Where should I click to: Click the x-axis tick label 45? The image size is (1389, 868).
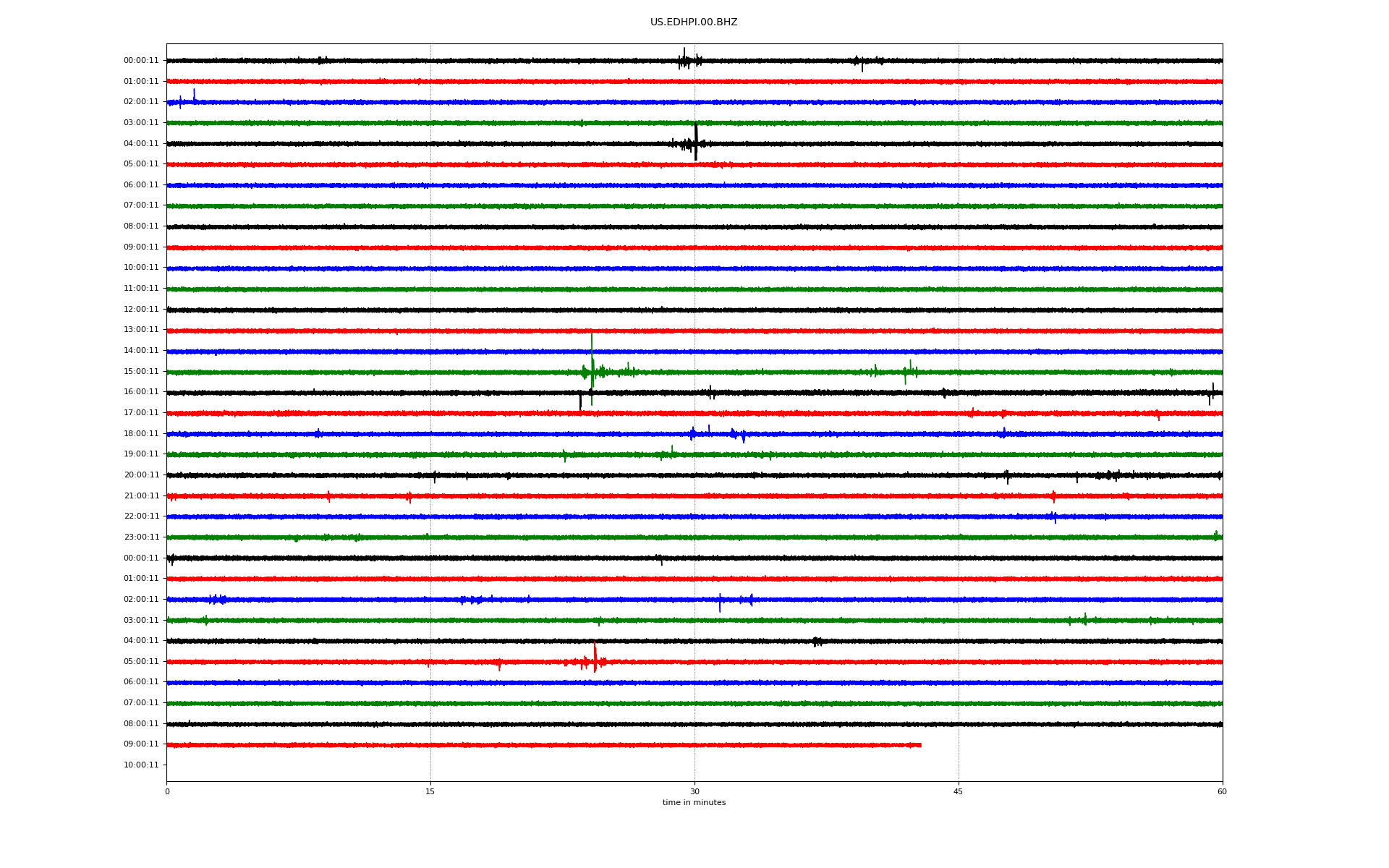[x=959, y=792]
